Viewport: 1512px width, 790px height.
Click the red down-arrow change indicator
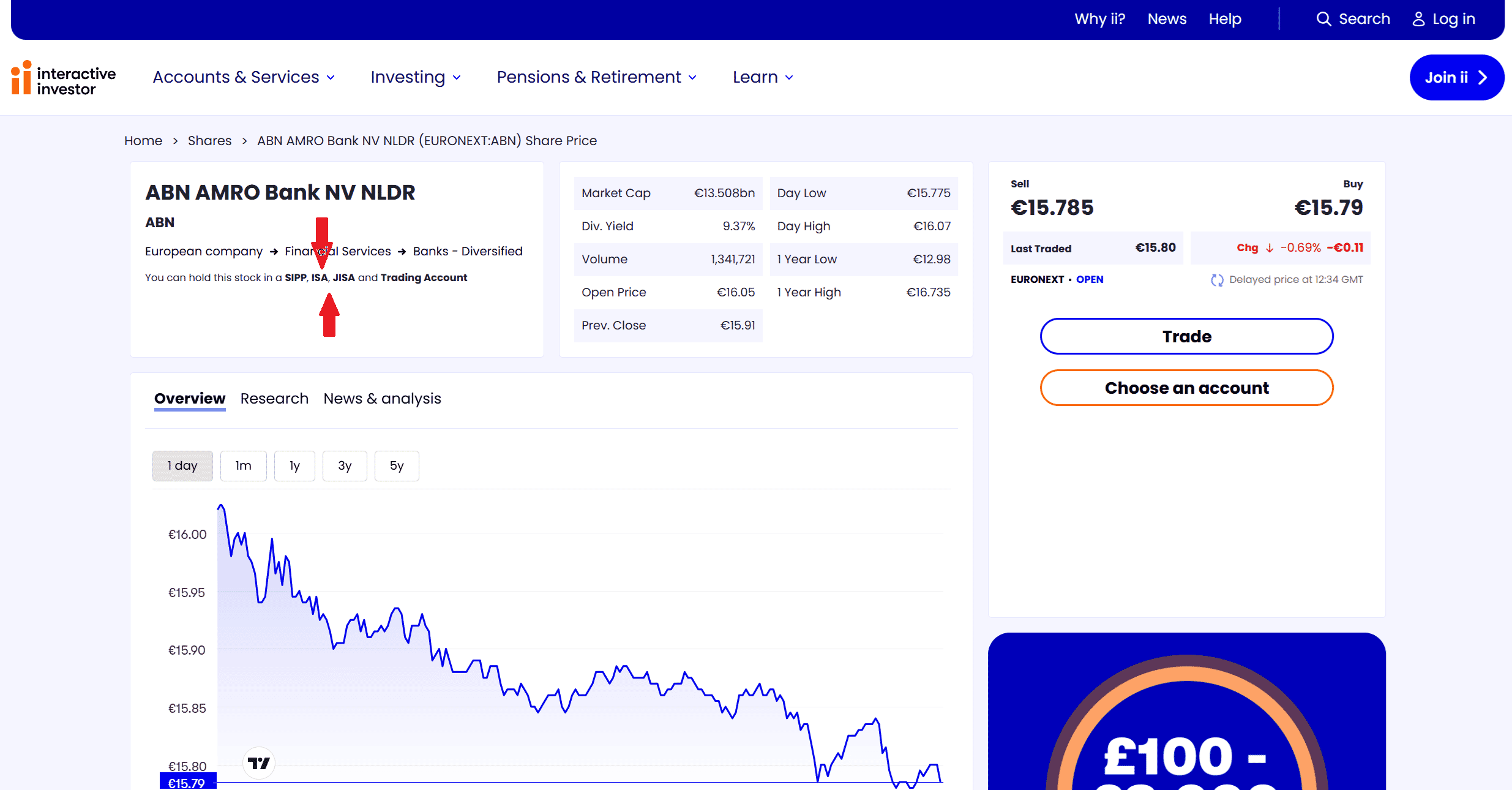1270,248
